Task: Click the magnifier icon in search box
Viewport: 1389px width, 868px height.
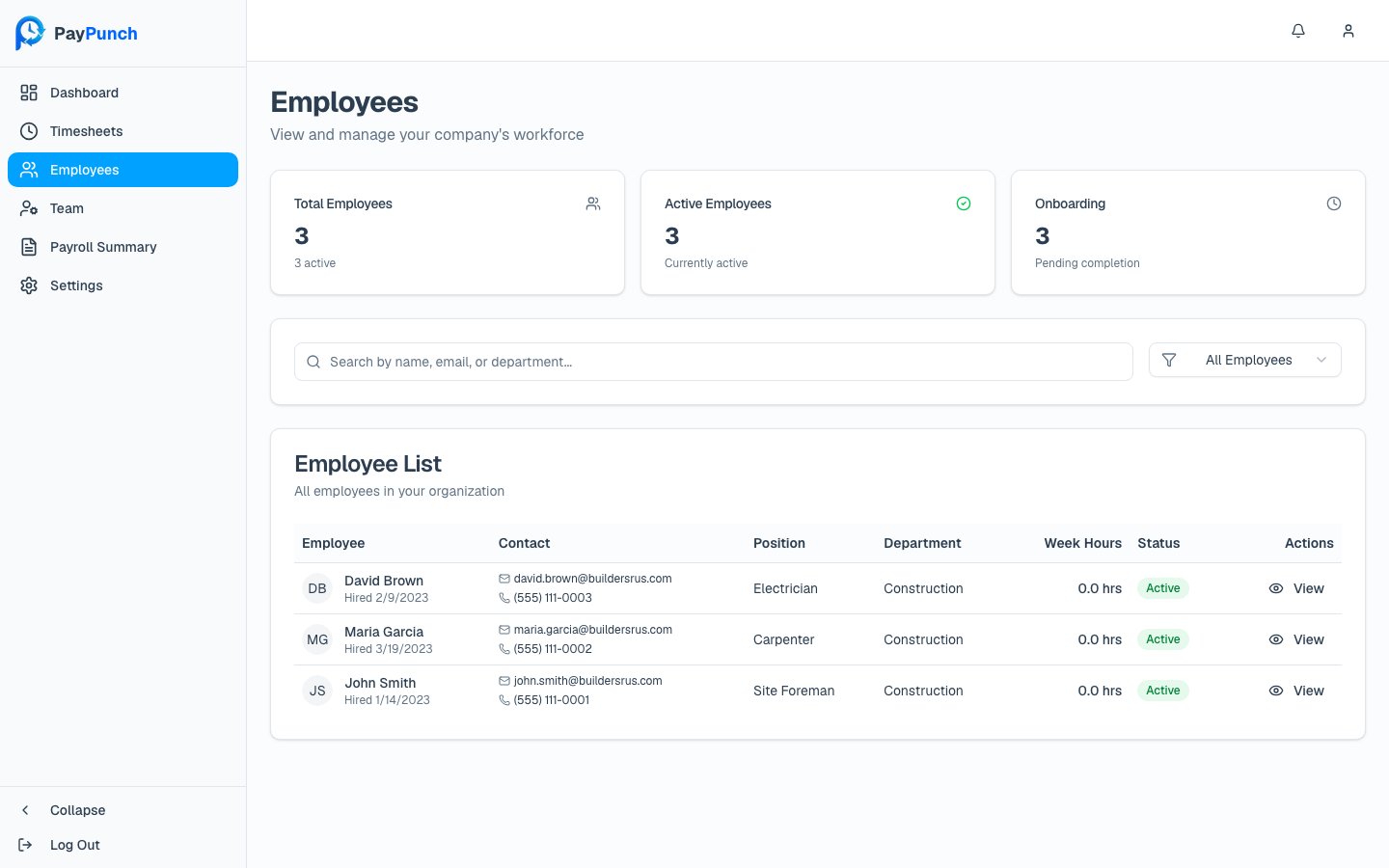Action: coord(313,362)
